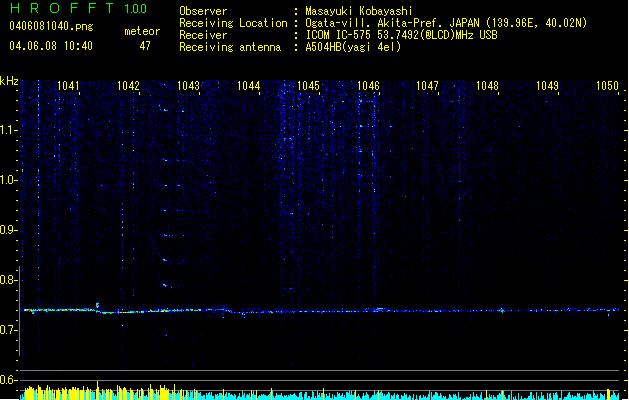The width and height of the screenshot is (629, 400).
Task: Click the HROFFT 1.0.0 title text
Action: (78, 8)
